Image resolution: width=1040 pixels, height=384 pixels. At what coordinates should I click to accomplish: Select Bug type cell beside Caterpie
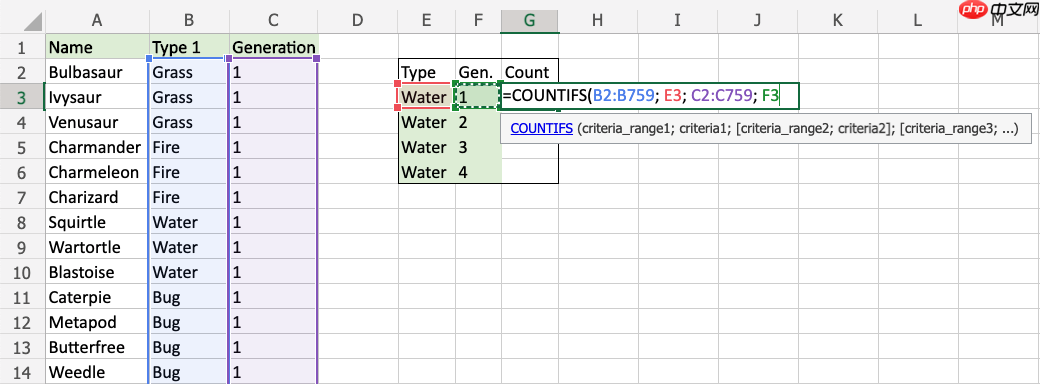click(x=189, y=297)
